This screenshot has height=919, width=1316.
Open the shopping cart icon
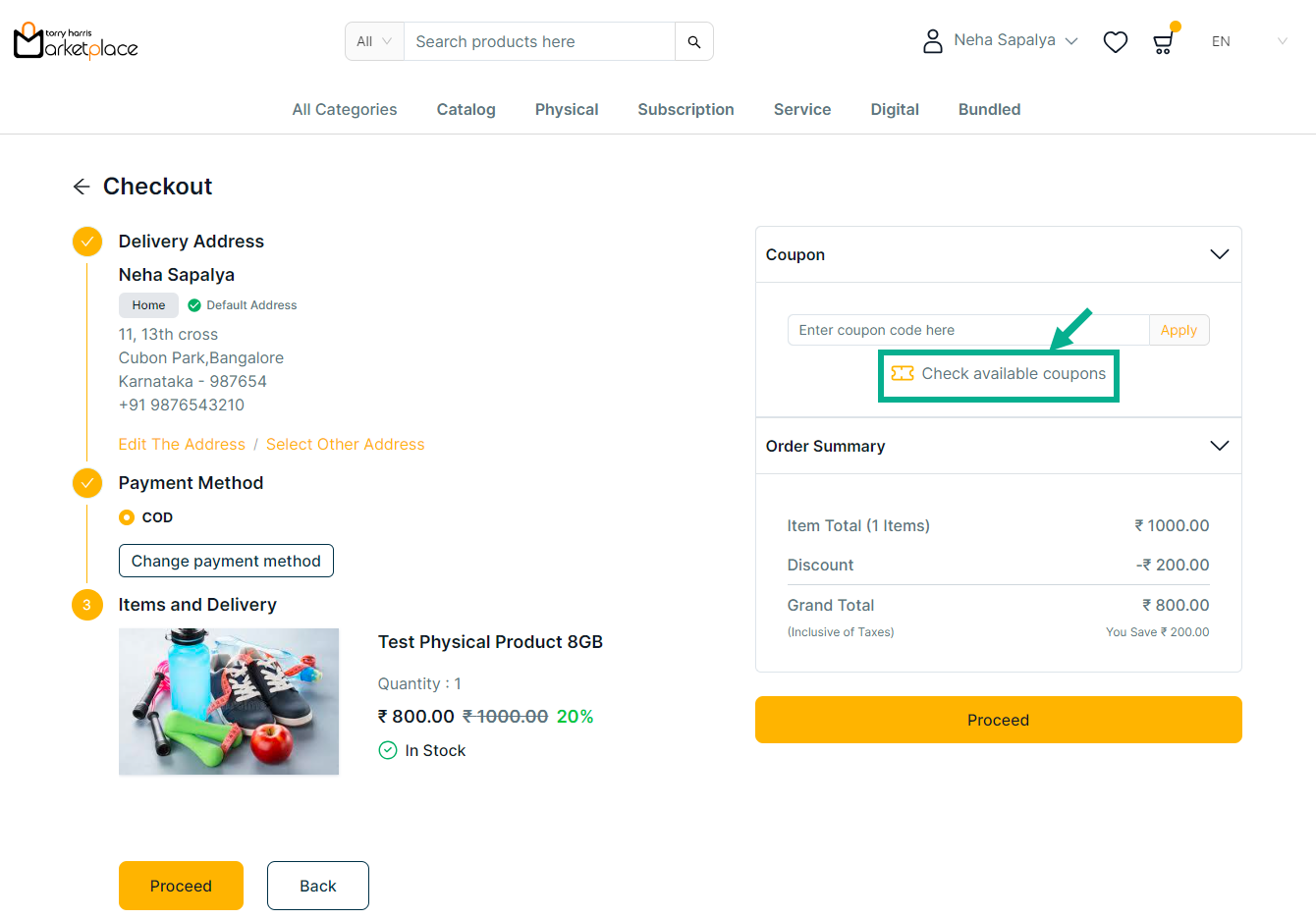[x=1163, y=42]
